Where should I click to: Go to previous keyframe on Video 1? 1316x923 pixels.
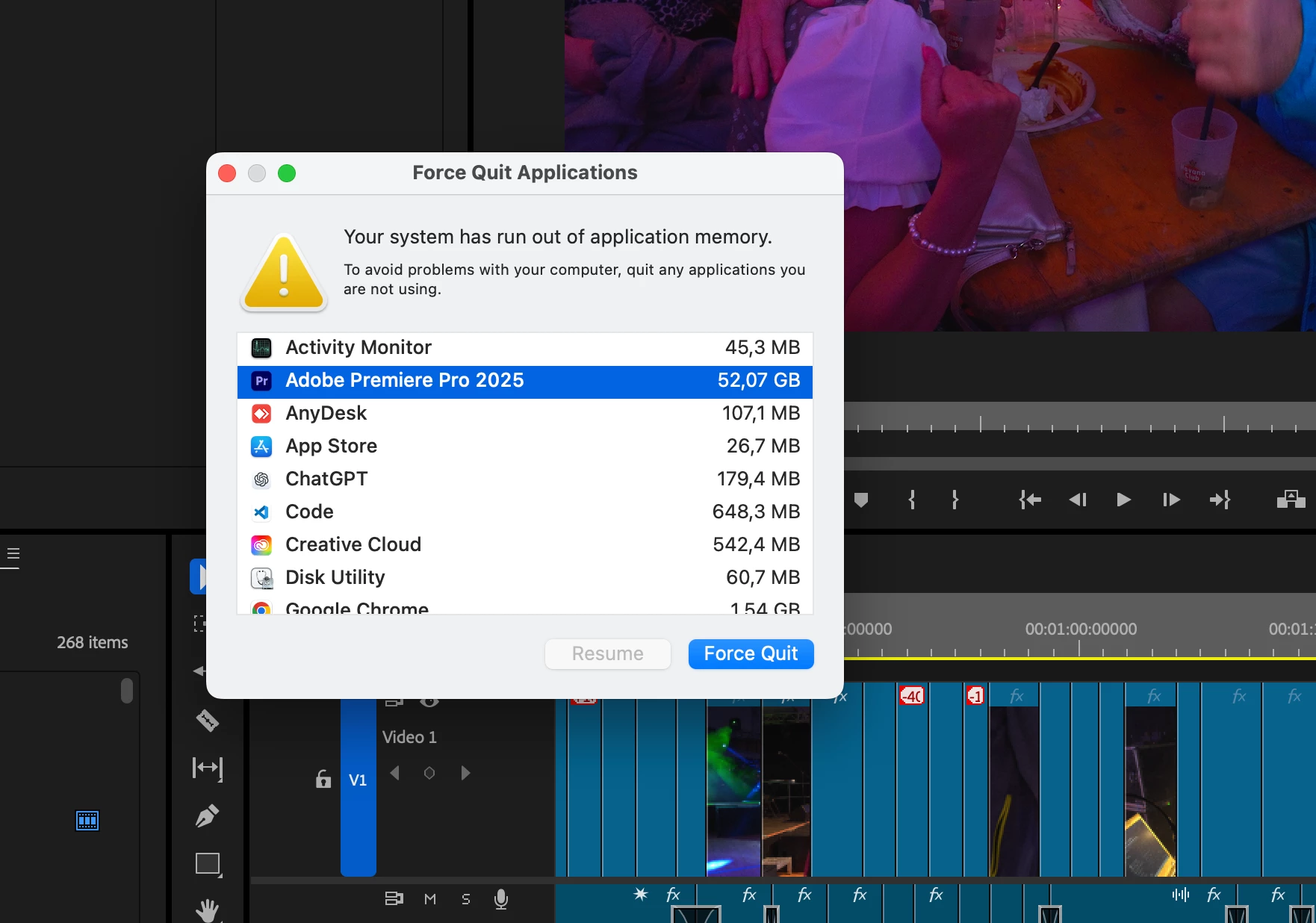(x=395, y=773)
